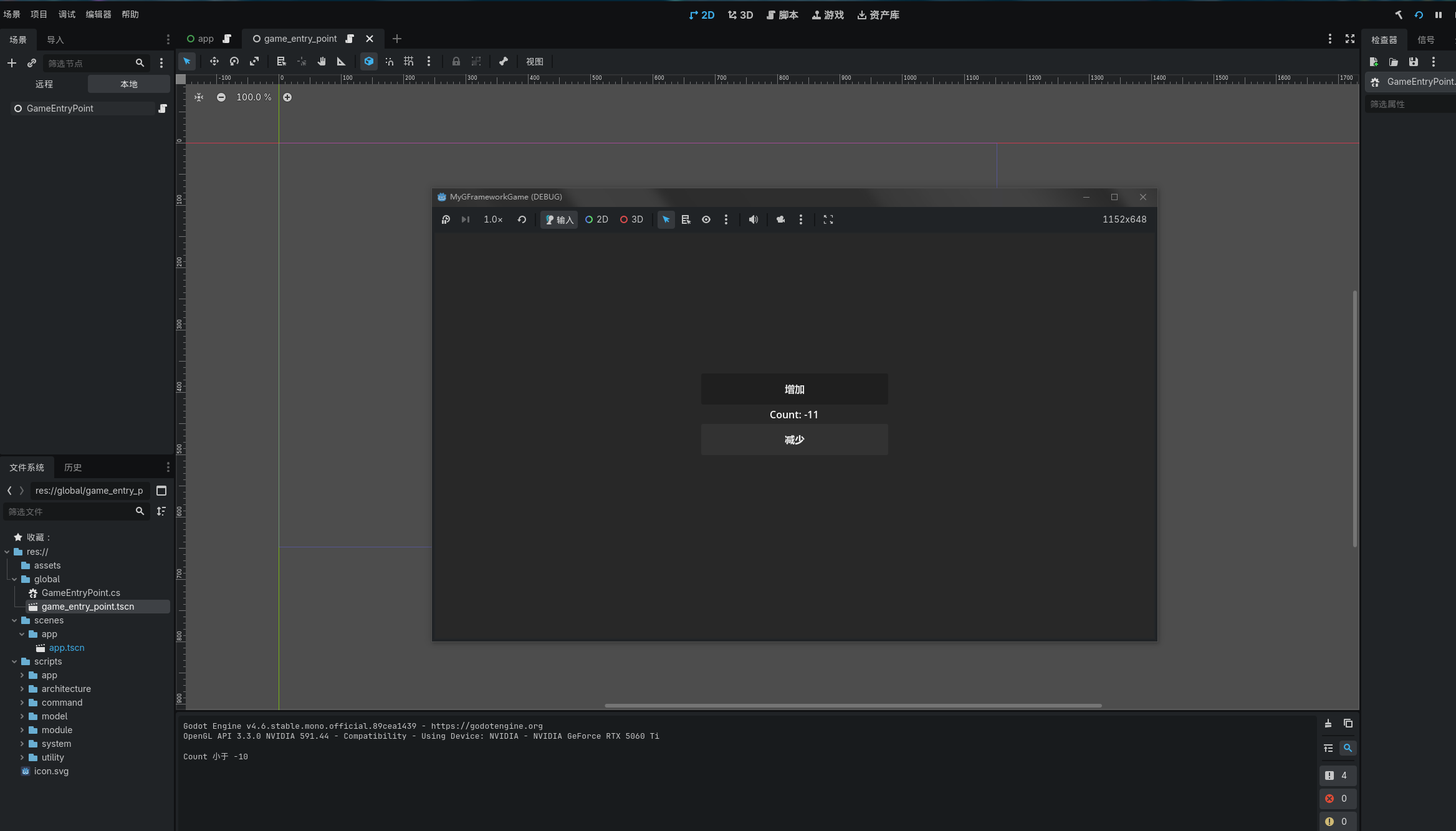This screenshot has width=1456, height=831.
Task: Open the 项目 project menu
Action: pos(38,14)
